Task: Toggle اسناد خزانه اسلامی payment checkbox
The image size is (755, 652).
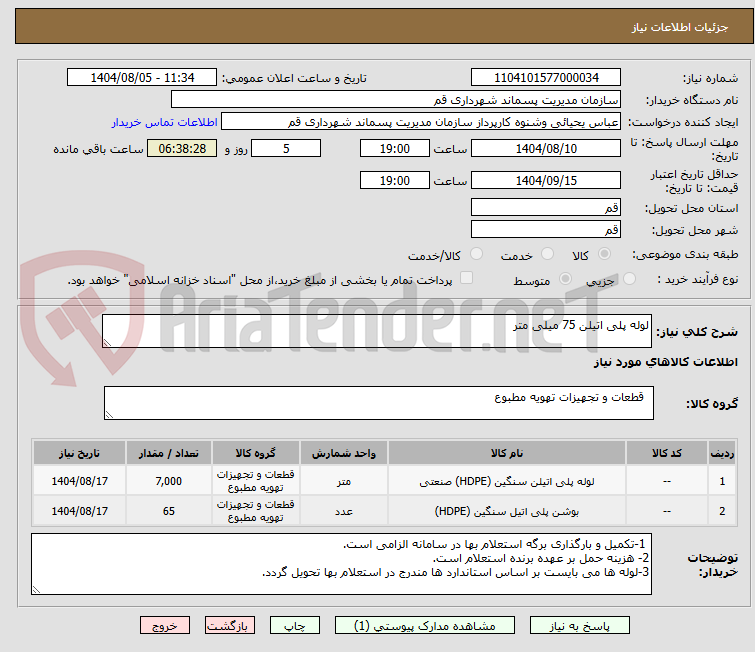Action: pos(466,277)
